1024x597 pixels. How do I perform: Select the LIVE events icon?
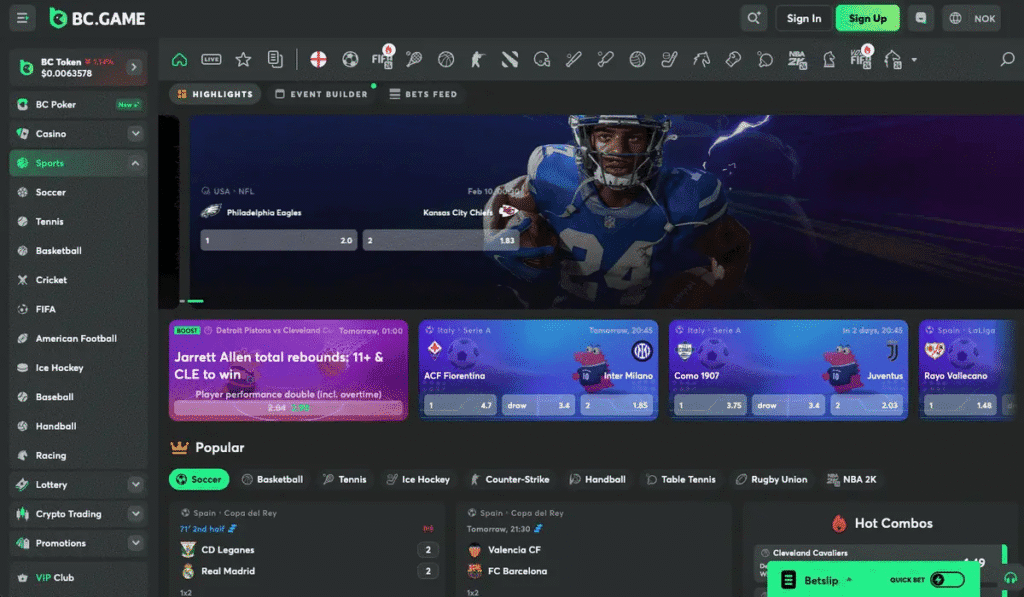pos(211,59)
